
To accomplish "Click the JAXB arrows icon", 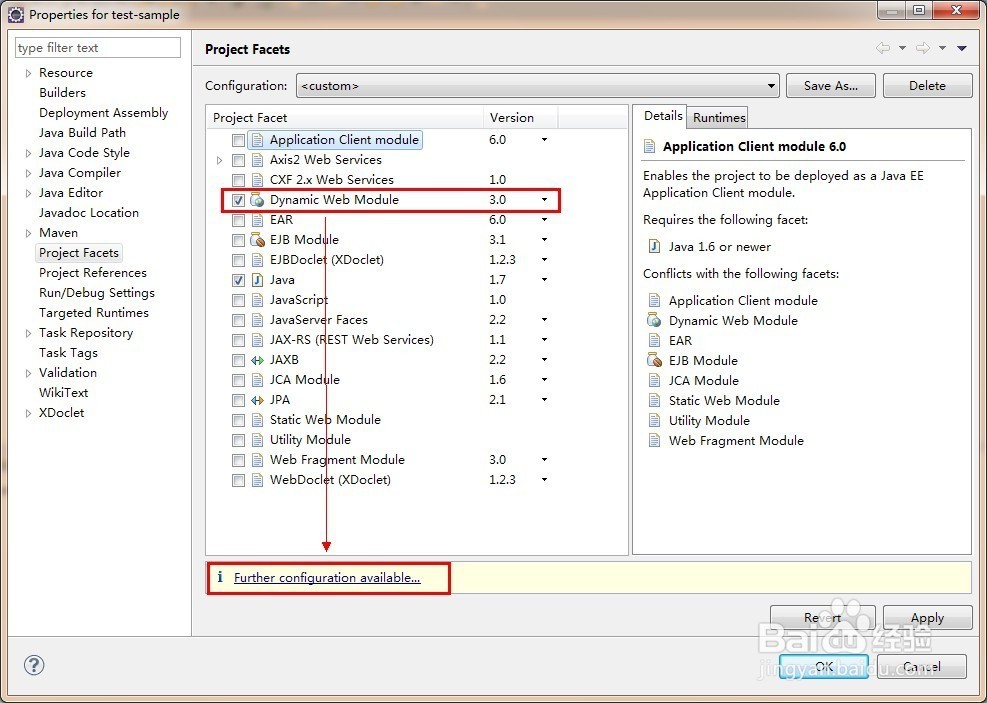I will [257, 361].
